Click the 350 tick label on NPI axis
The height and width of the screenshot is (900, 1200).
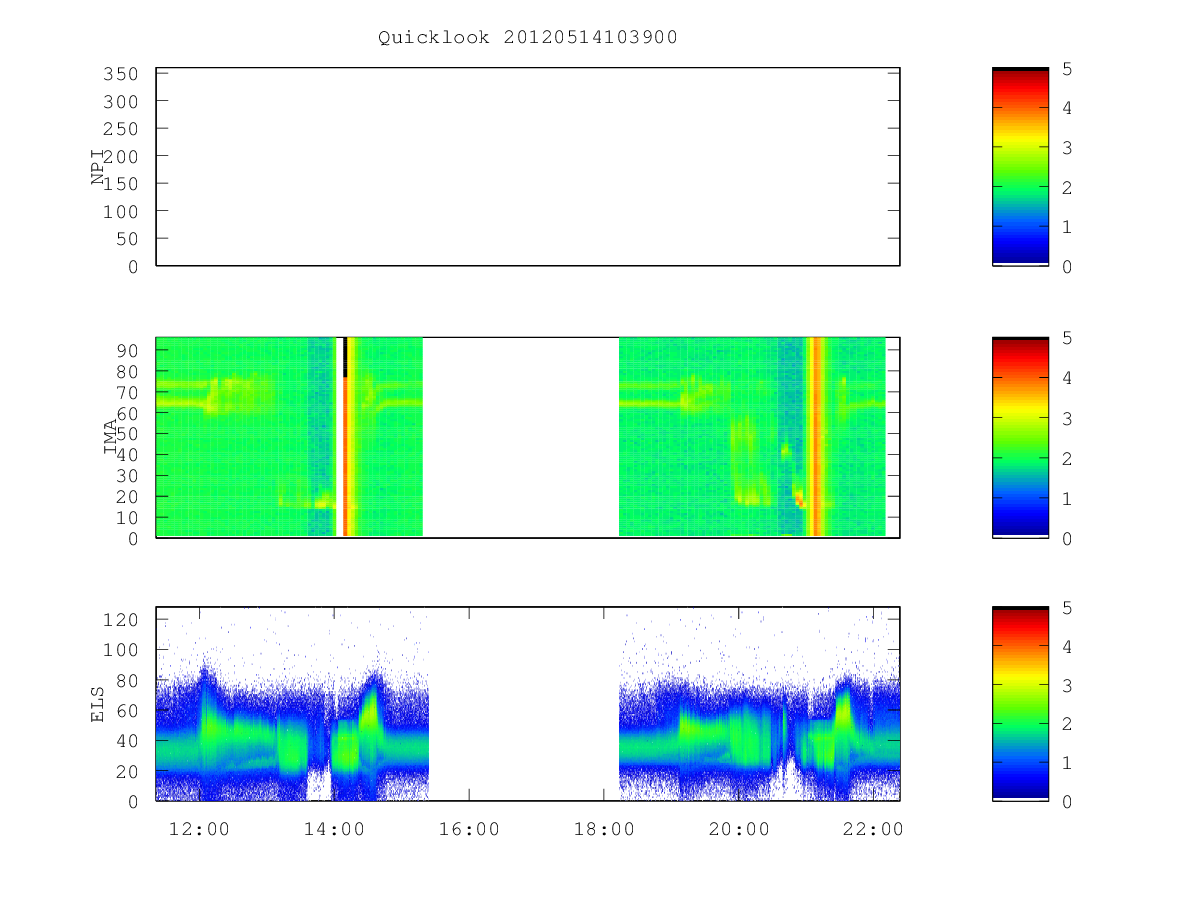click(122, 74)
